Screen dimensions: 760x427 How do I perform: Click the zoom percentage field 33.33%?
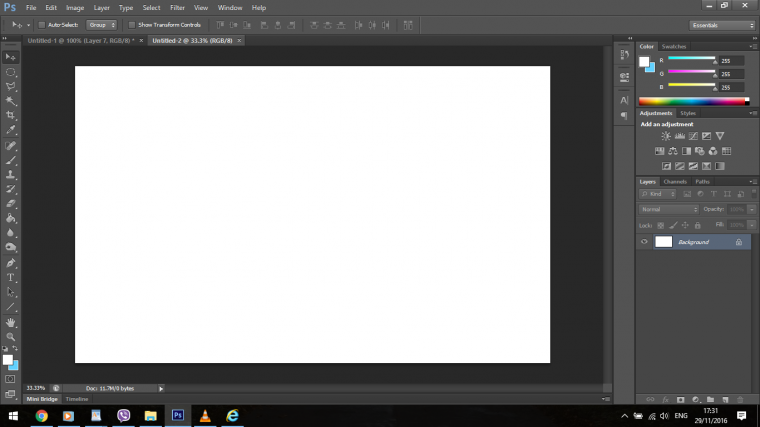(x=35, y=388)
